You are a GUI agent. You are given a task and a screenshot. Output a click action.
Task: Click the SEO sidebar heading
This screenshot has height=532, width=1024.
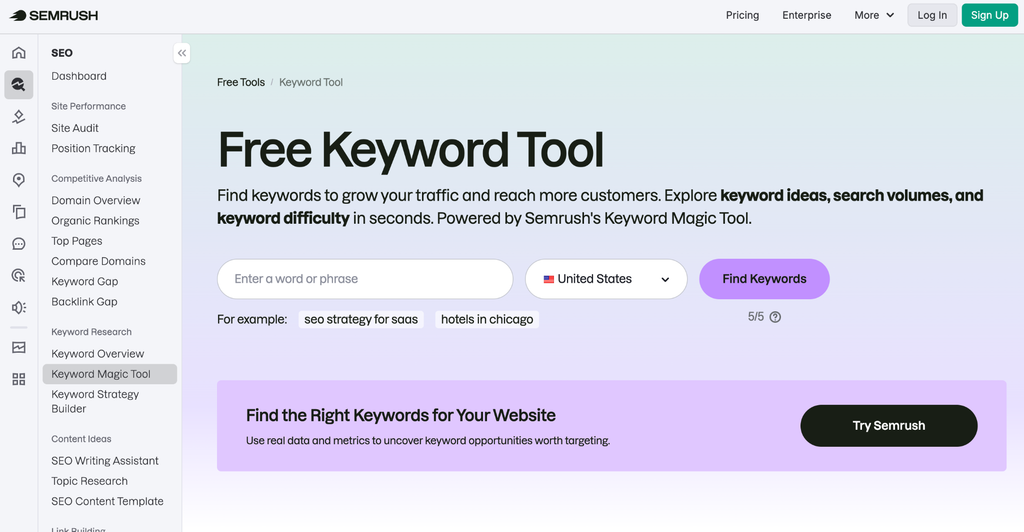coord(62,53)
